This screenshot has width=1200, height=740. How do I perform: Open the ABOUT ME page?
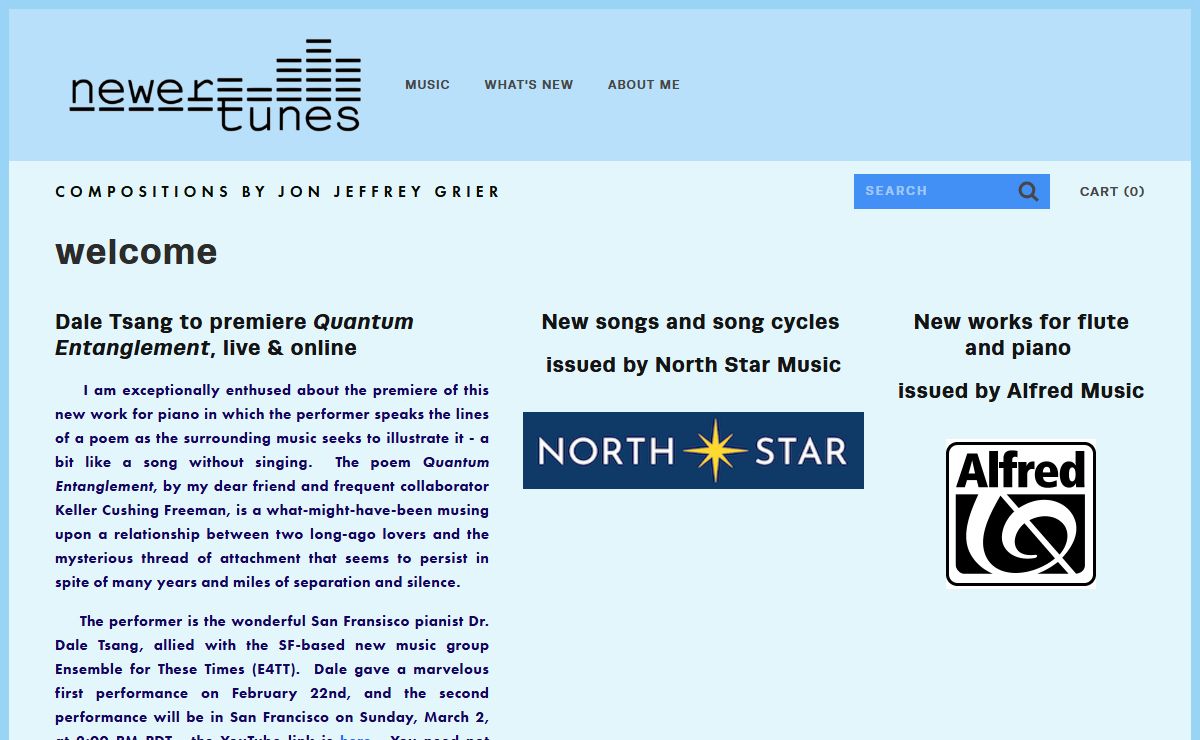[644, 85]
